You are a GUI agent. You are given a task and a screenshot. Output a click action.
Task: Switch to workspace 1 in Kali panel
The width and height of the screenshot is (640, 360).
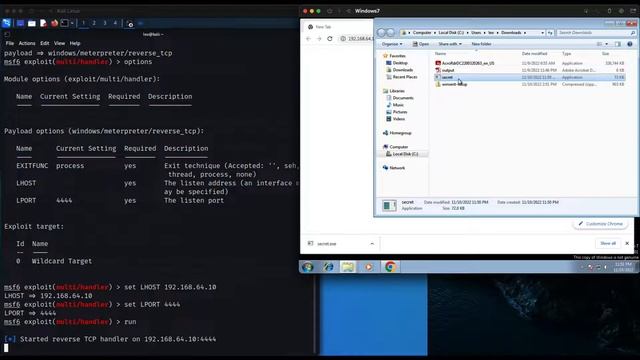point(84,23)
